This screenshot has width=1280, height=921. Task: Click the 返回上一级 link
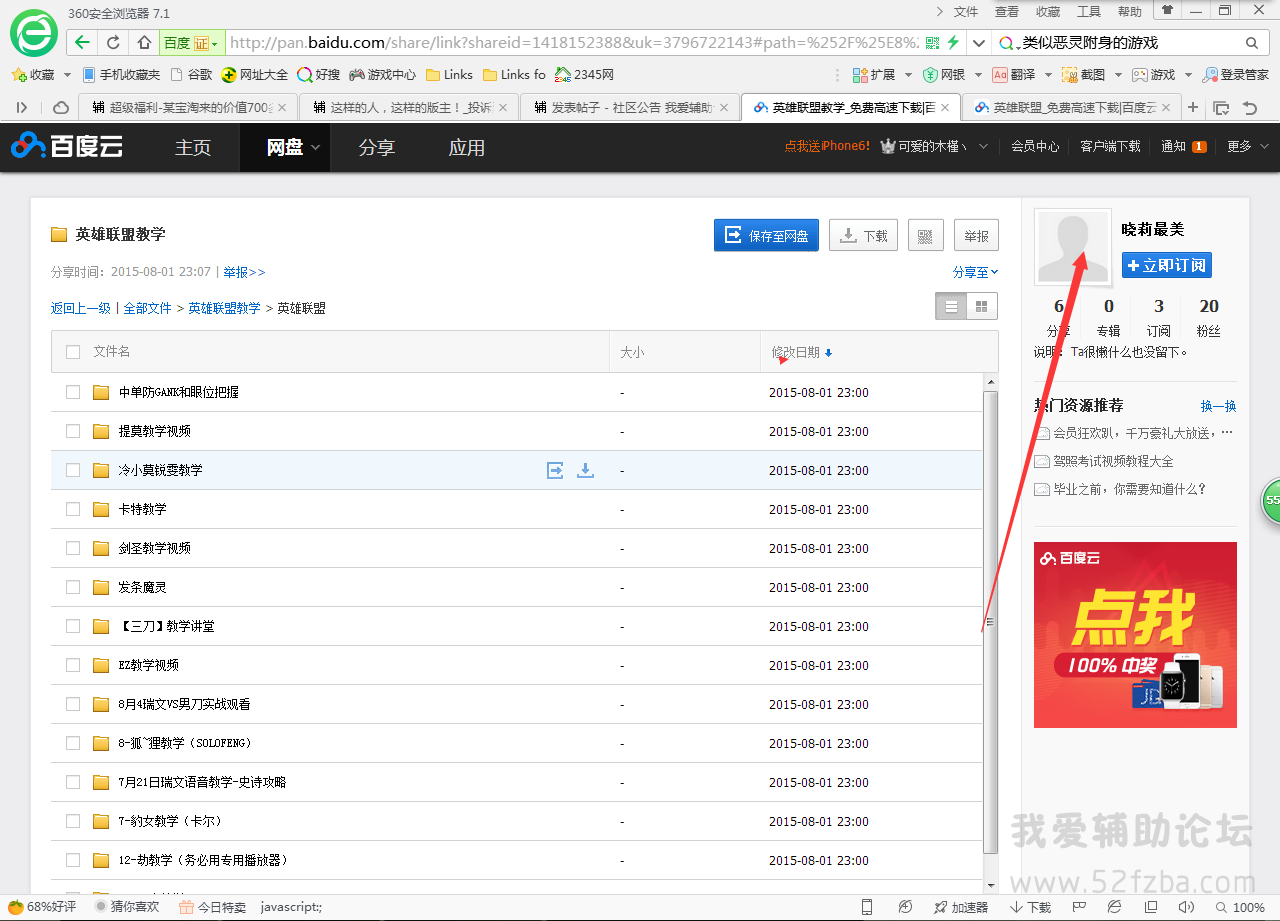click(x=81, y=309)
